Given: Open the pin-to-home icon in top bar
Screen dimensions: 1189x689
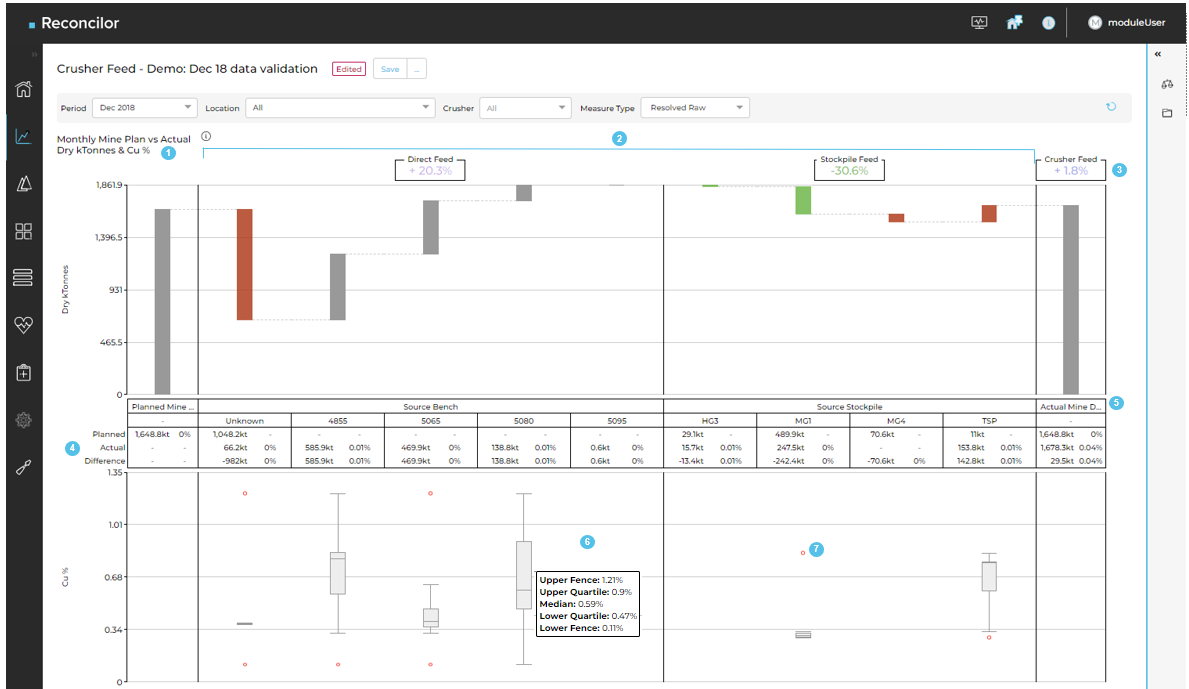Looking at the screenshot, I should pyautogui.click(x=1014, y=21).
